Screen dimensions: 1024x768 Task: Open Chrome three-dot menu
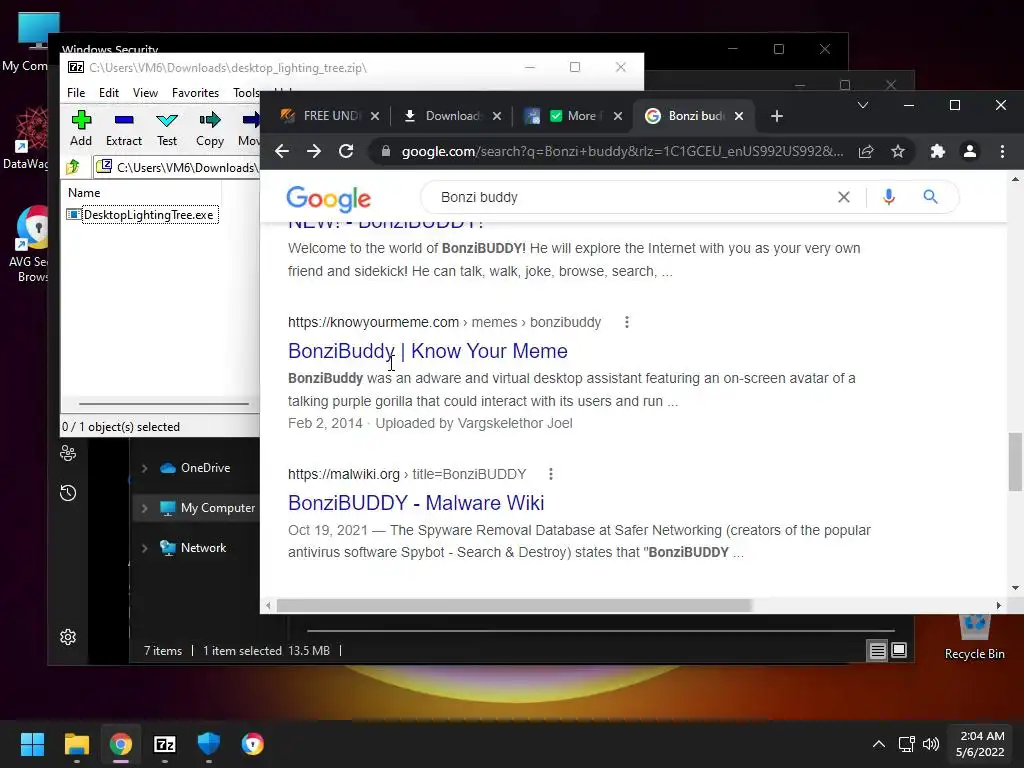tap(1002, 152)
